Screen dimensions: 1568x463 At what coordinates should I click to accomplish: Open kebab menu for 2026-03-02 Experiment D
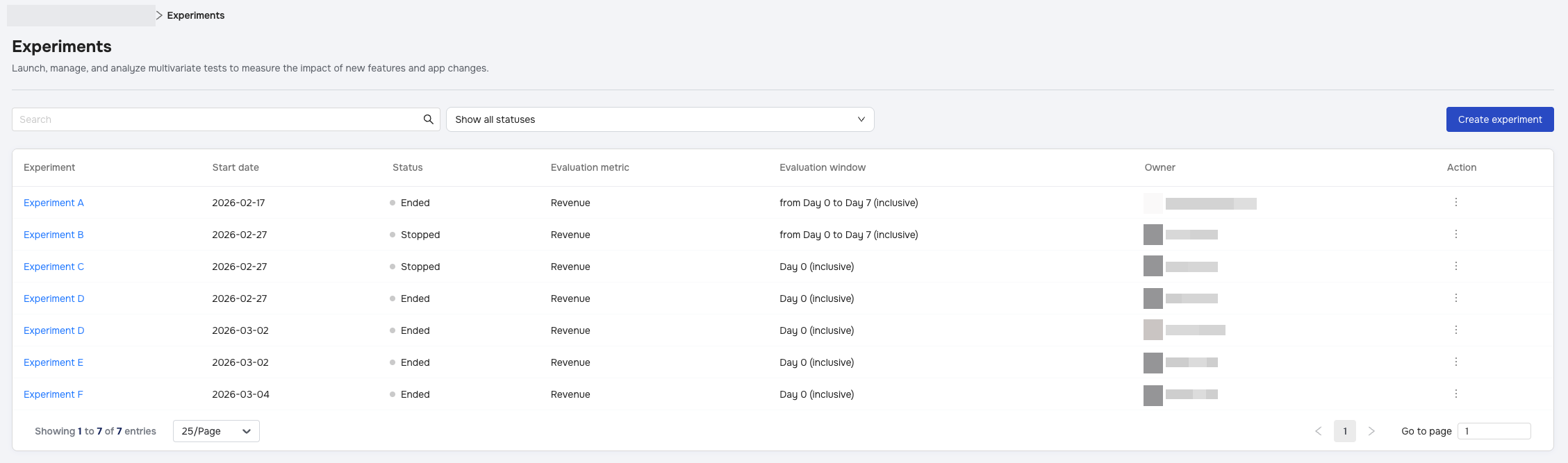pos(1455,330)
